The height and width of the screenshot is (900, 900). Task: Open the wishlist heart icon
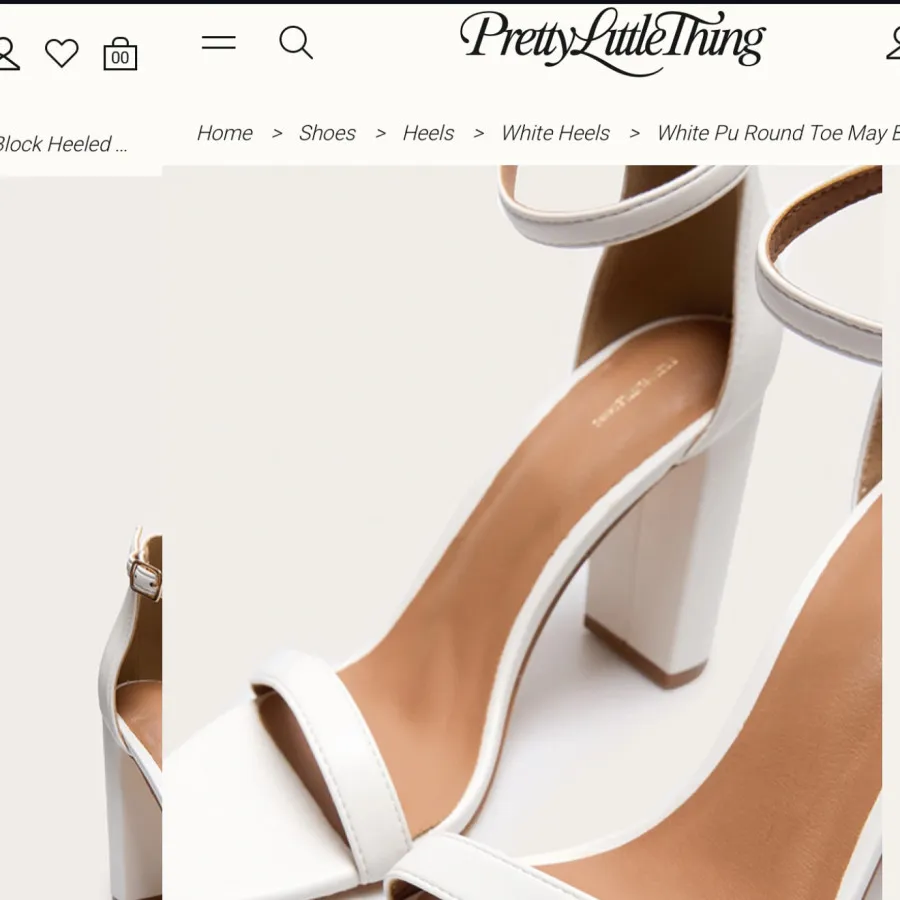pyautogui.click(x=62, y=53)
